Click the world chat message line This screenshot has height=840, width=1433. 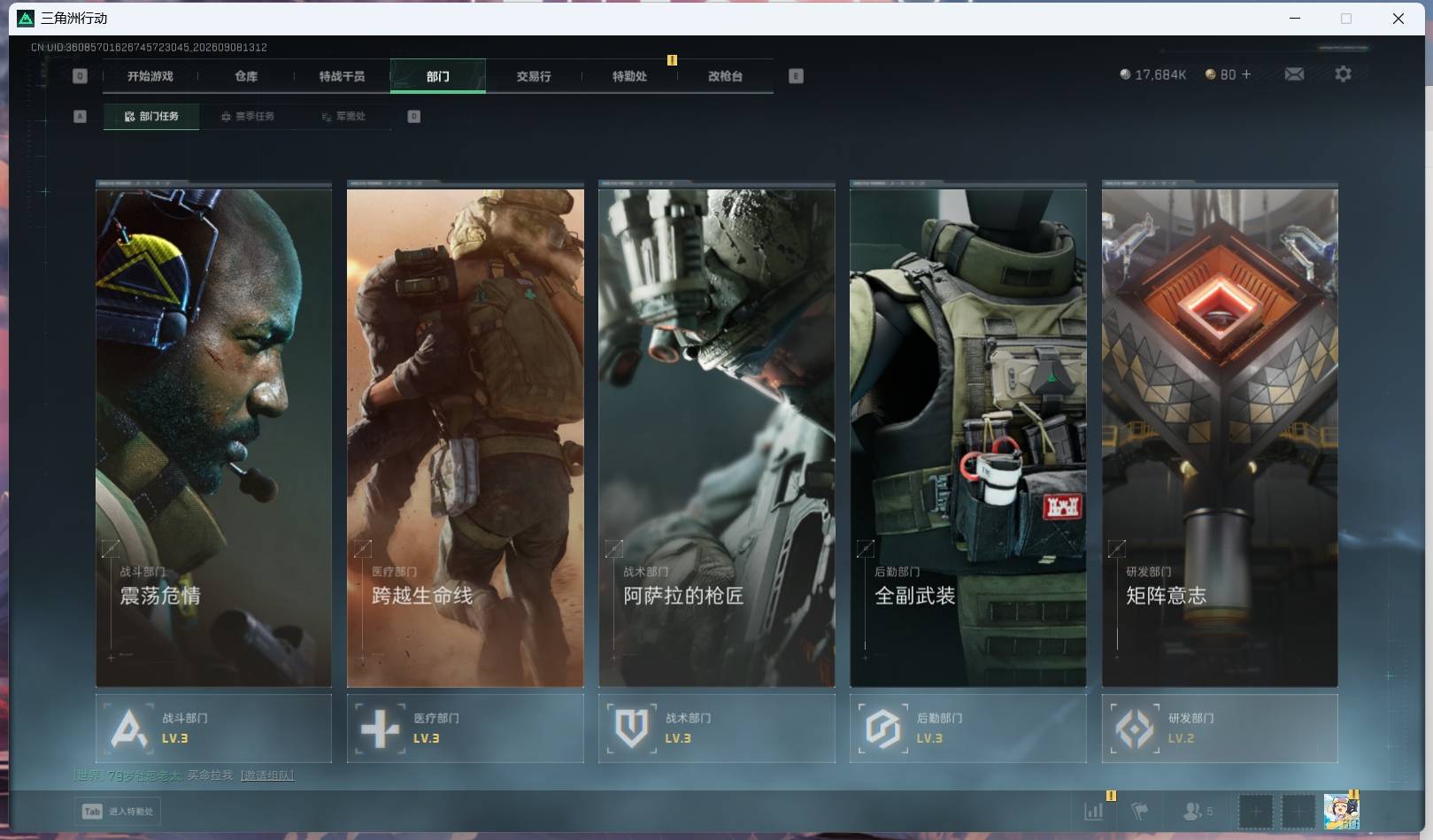click(184, 775)
